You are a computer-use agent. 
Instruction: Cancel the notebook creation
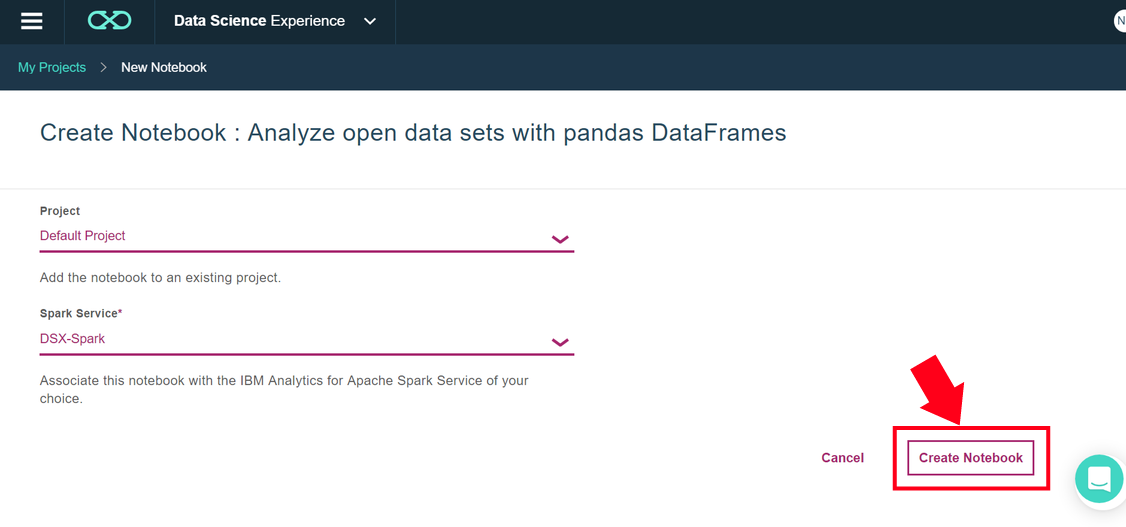pos(842,458)
